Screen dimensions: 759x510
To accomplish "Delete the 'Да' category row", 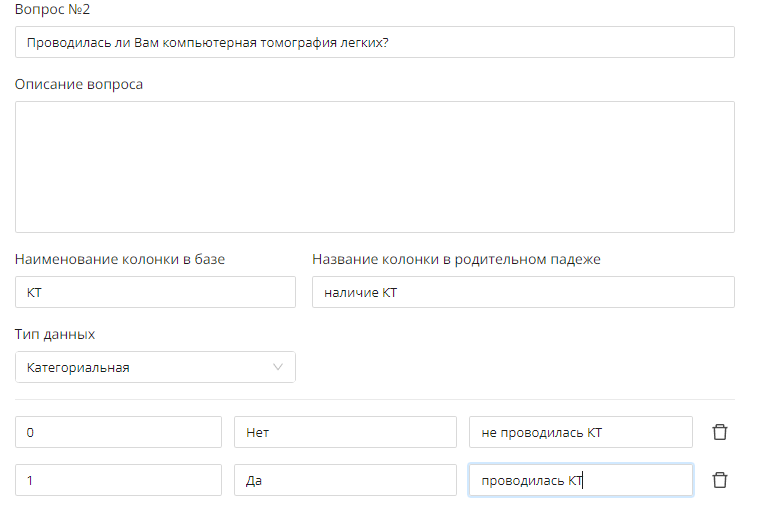I will [719, 480].
